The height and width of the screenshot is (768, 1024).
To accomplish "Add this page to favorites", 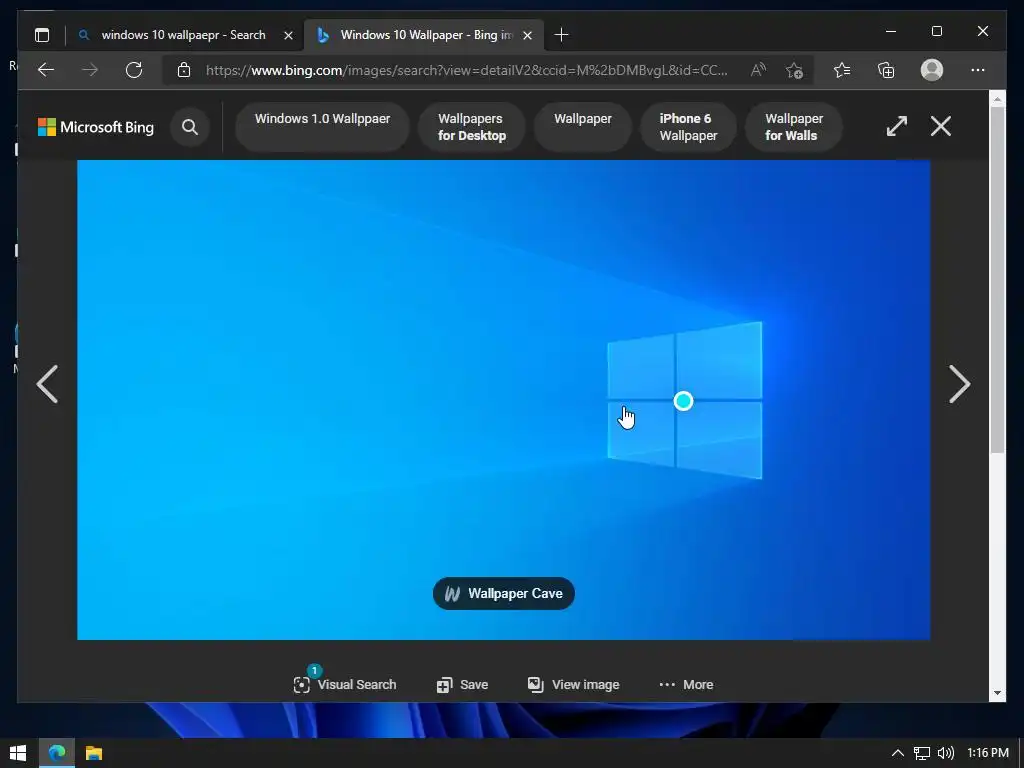I will click(x=794, y=70).
